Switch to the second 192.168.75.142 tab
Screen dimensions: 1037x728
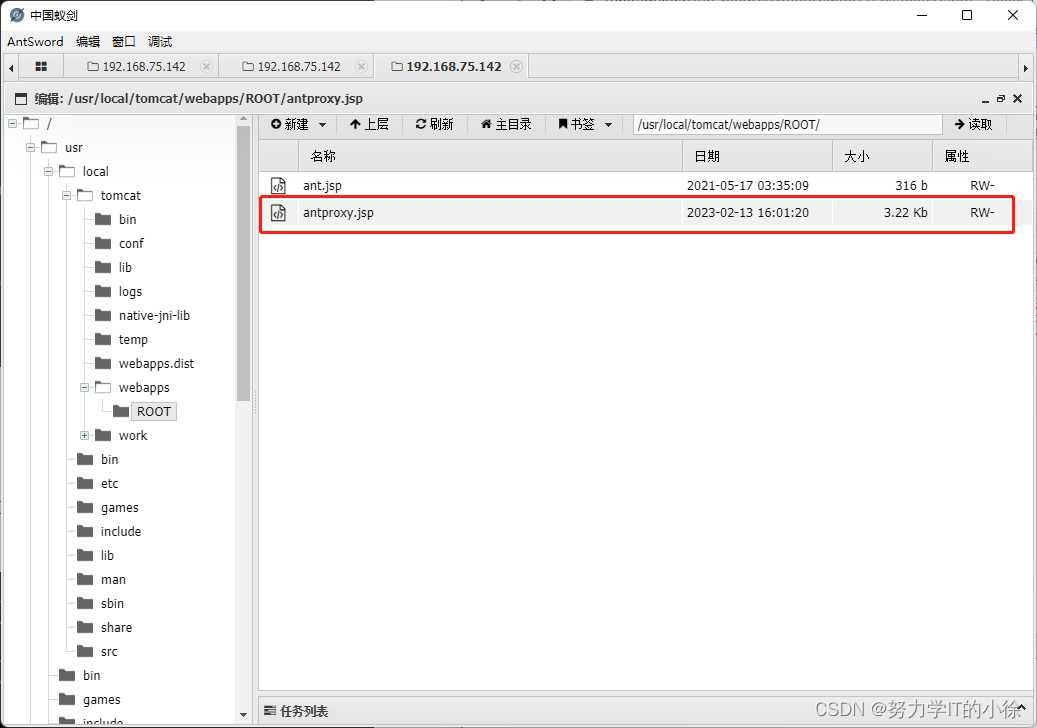[292, 66]
